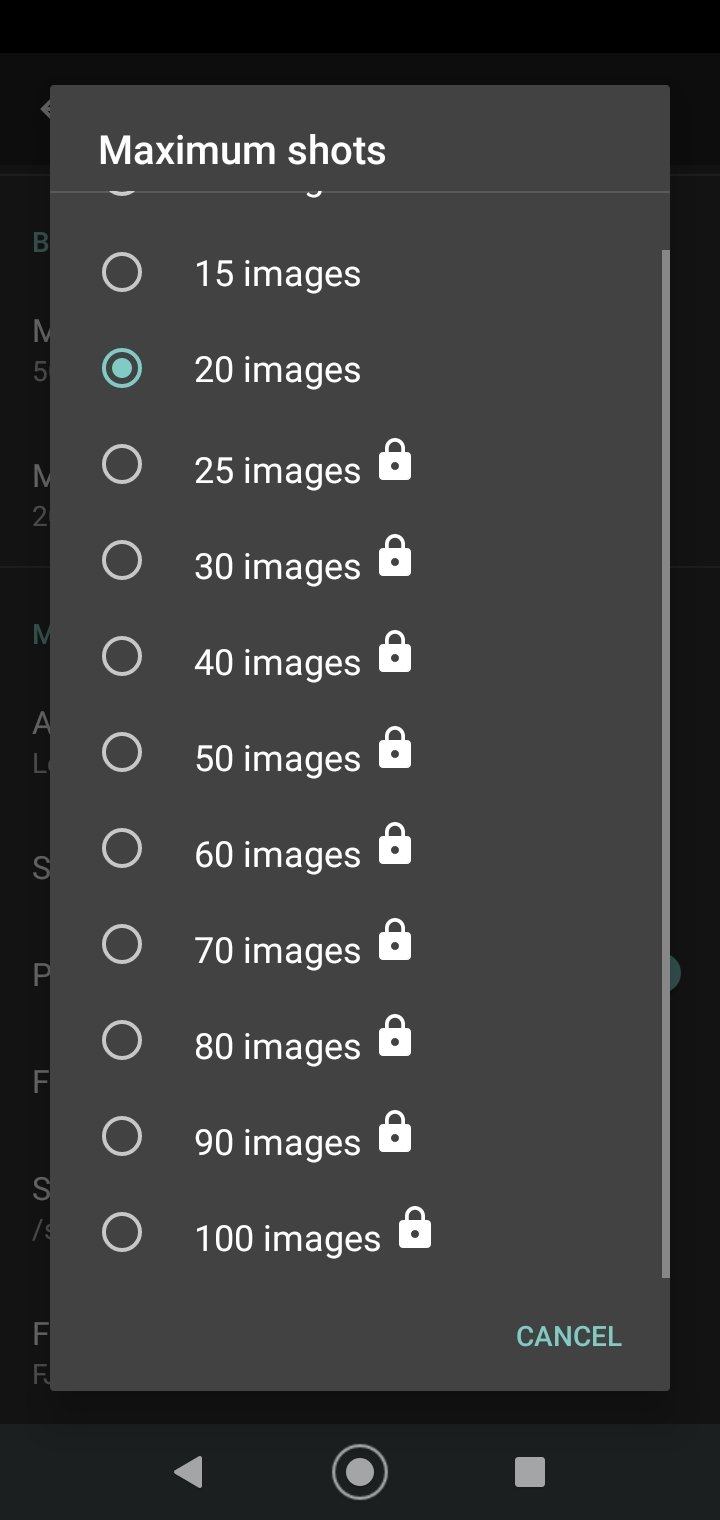Image resolution: width=720 pixels, height=1520 pixels.
Task: Tap the Android home navigation button
Action: (360, 1472)
